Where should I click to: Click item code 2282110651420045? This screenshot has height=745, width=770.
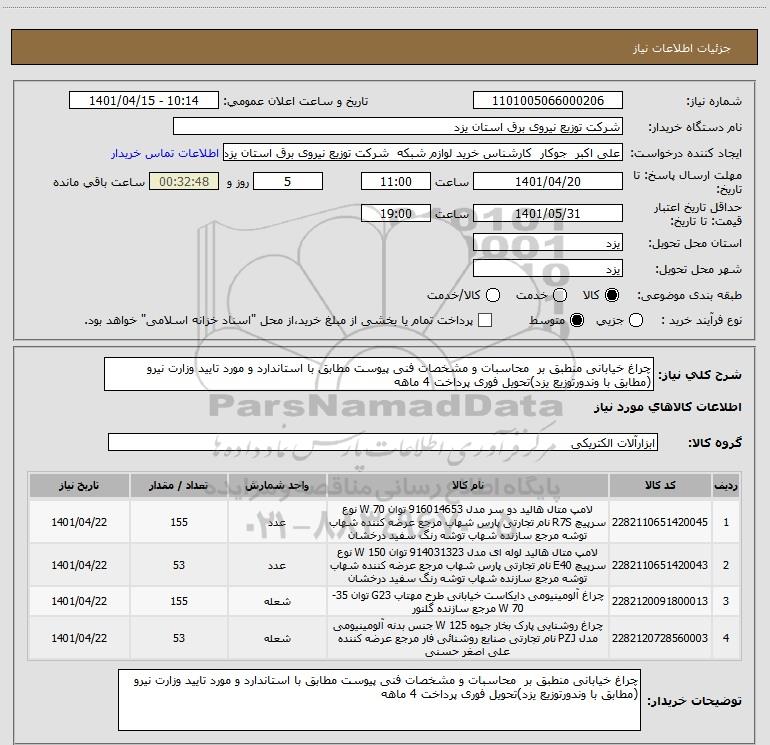click(x=660, y=522)
